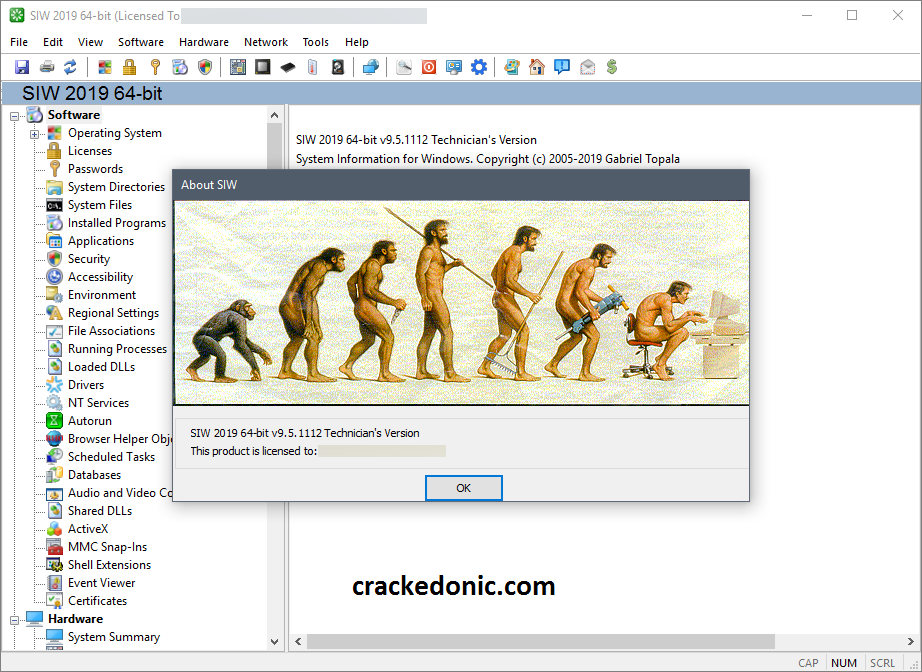The width and height of the screenshot is (922, 672).
Task: Open the Network menu
Action: 266,42
